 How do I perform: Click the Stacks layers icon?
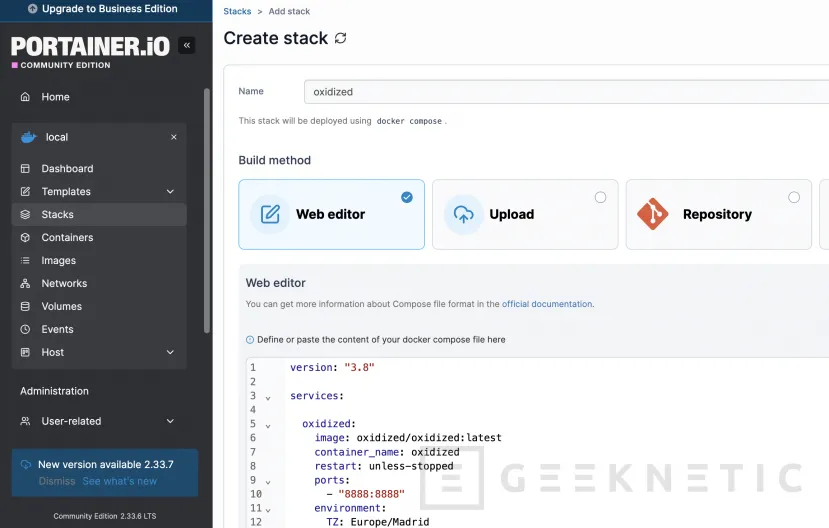point(25,215)
